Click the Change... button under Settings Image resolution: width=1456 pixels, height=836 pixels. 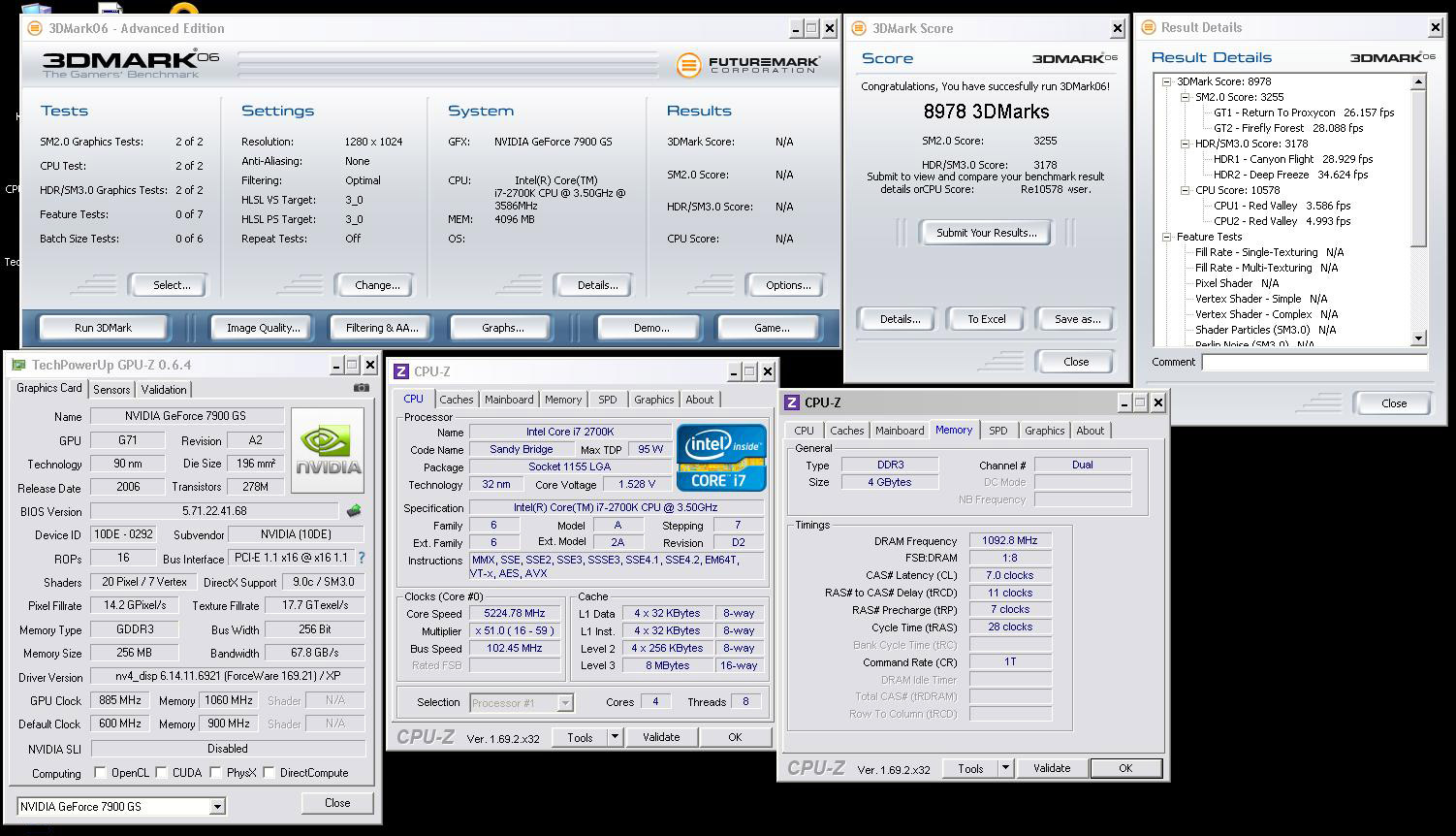(x=376, y=285)
